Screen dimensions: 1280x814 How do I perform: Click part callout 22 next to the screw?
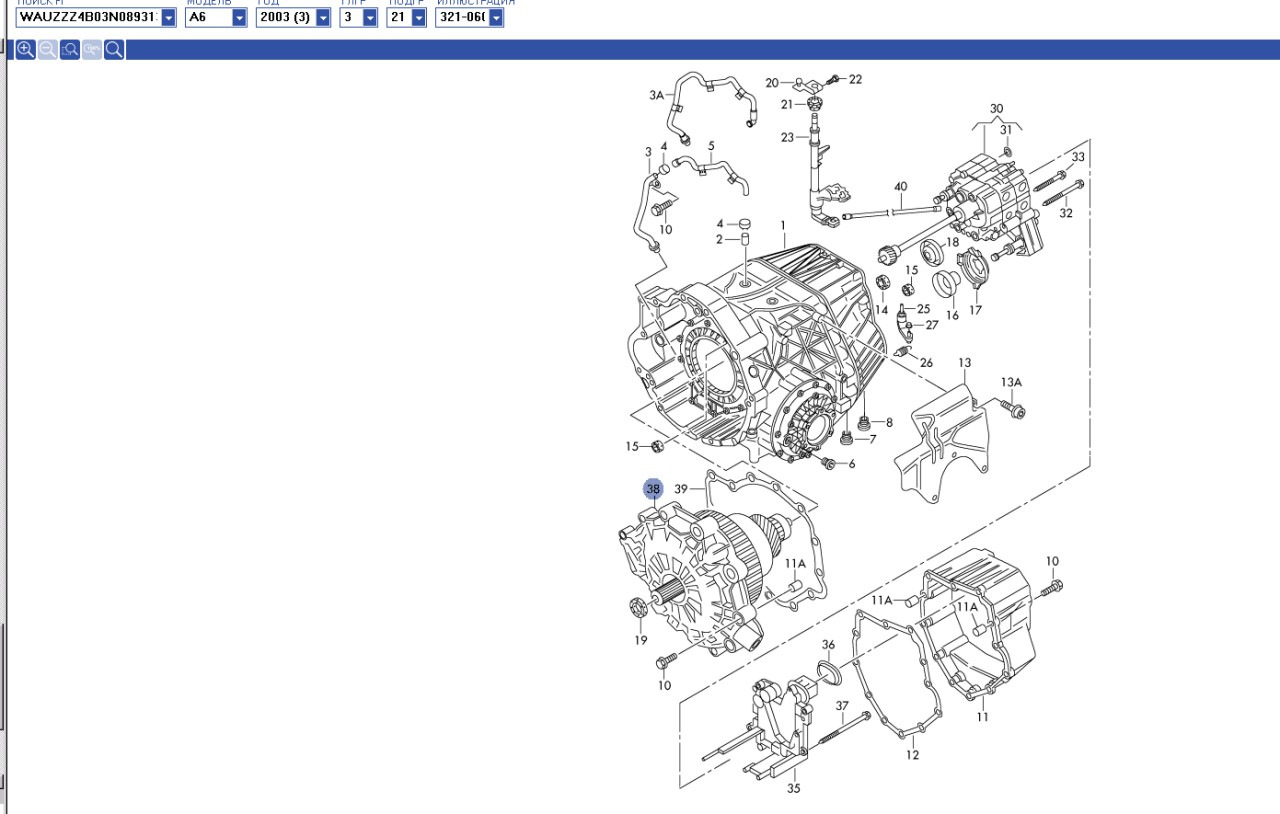click(855, 79)
